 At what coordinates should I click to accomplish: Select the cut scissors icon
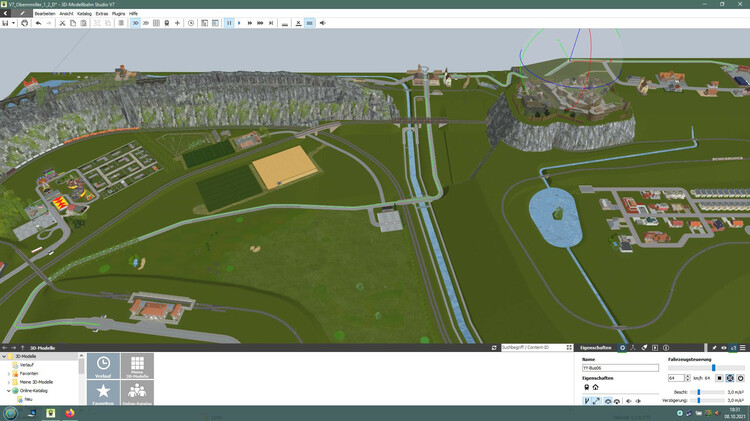61,22
